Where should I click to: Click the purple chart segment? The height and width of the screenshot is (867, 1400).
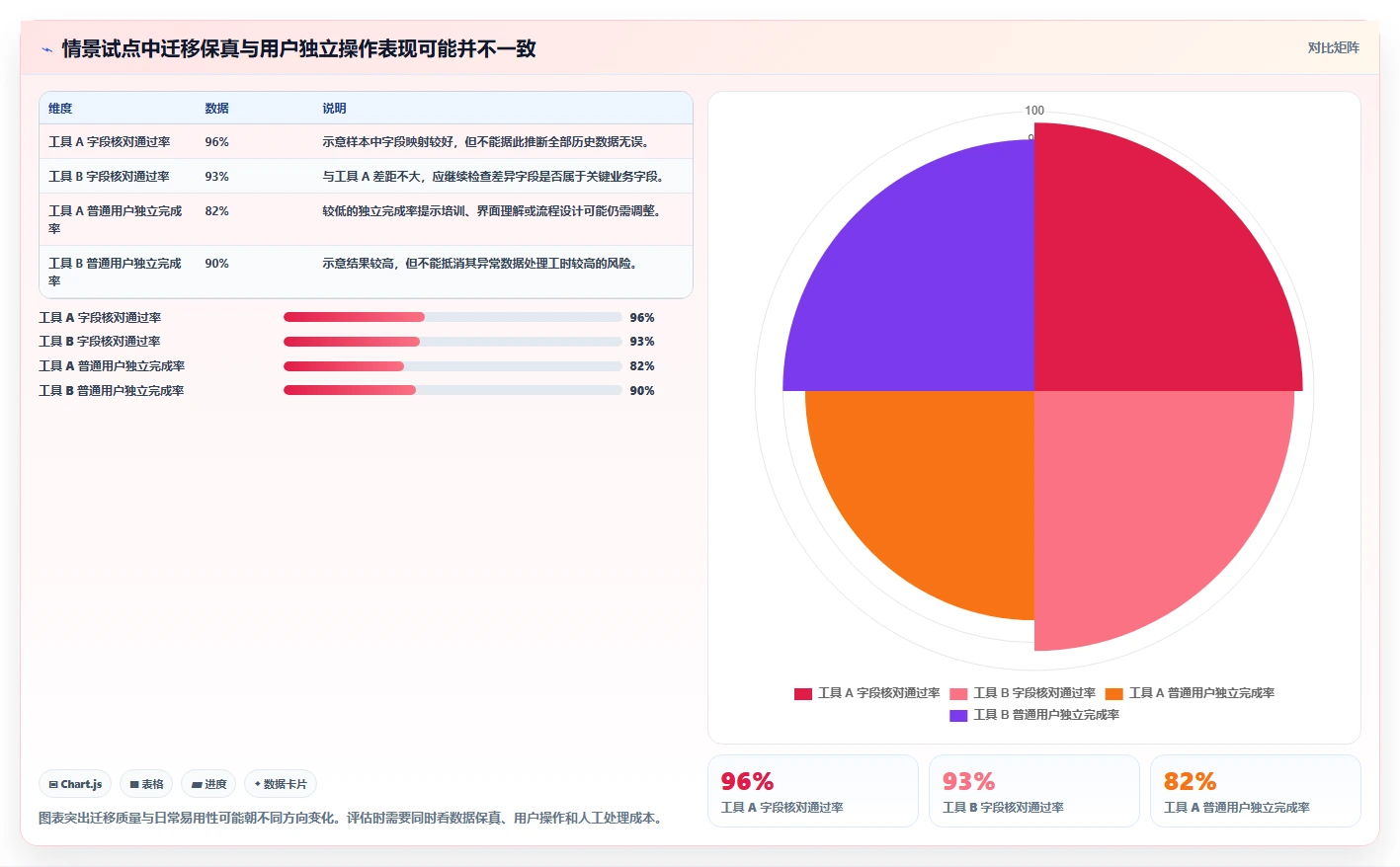tap(929, 286)
